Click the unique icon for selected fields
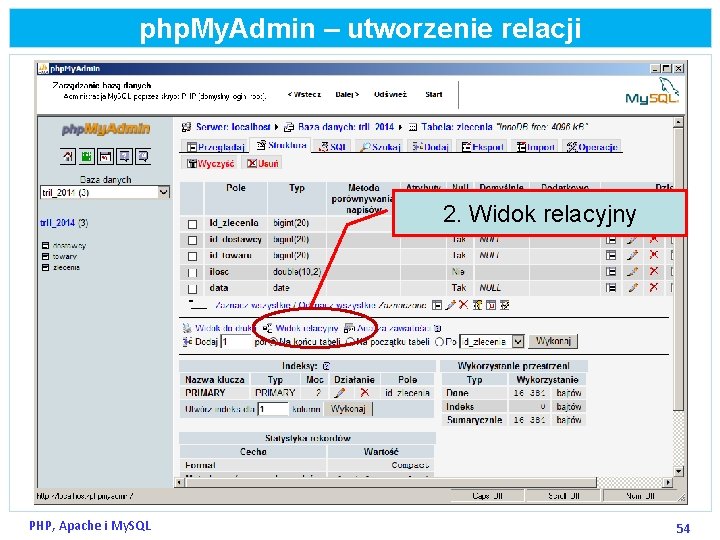 coord(491,305)
